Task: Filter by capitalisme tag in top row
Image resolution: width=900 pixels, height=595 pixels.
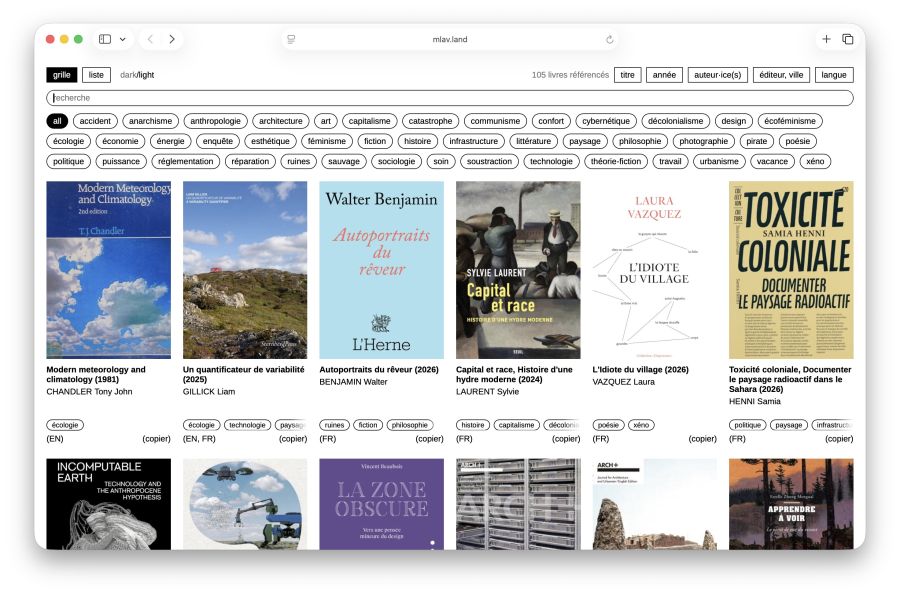Action: [x=370, y=121]
